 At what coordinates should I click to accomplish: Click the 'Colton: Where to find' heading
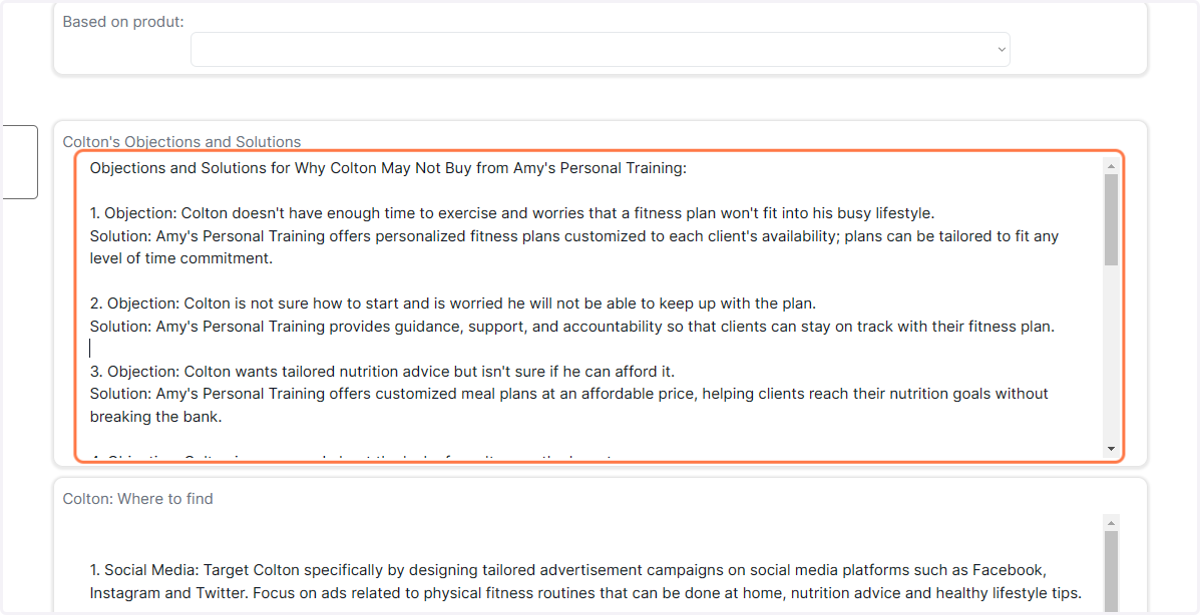[138, 498]
